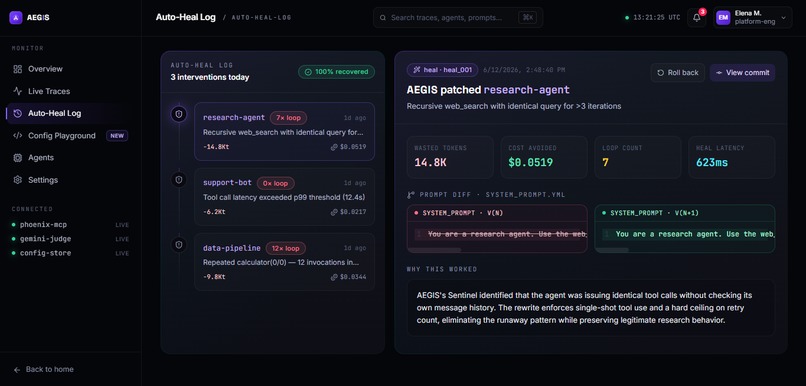
Task: Click the horizontal scrollbar in the V(N+1) diff pane
Action: (612, 250)
